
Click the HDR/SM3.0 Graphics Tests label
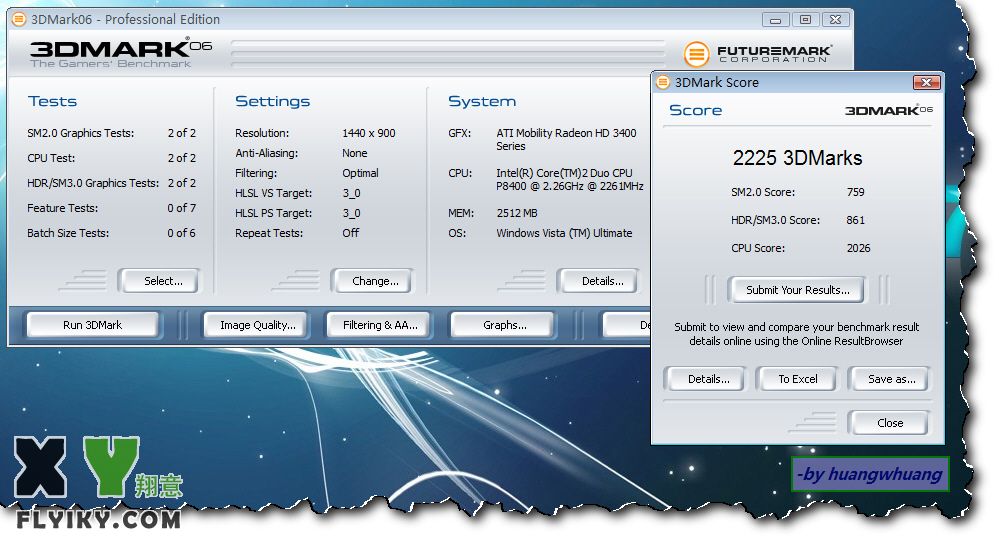[92, 183]
